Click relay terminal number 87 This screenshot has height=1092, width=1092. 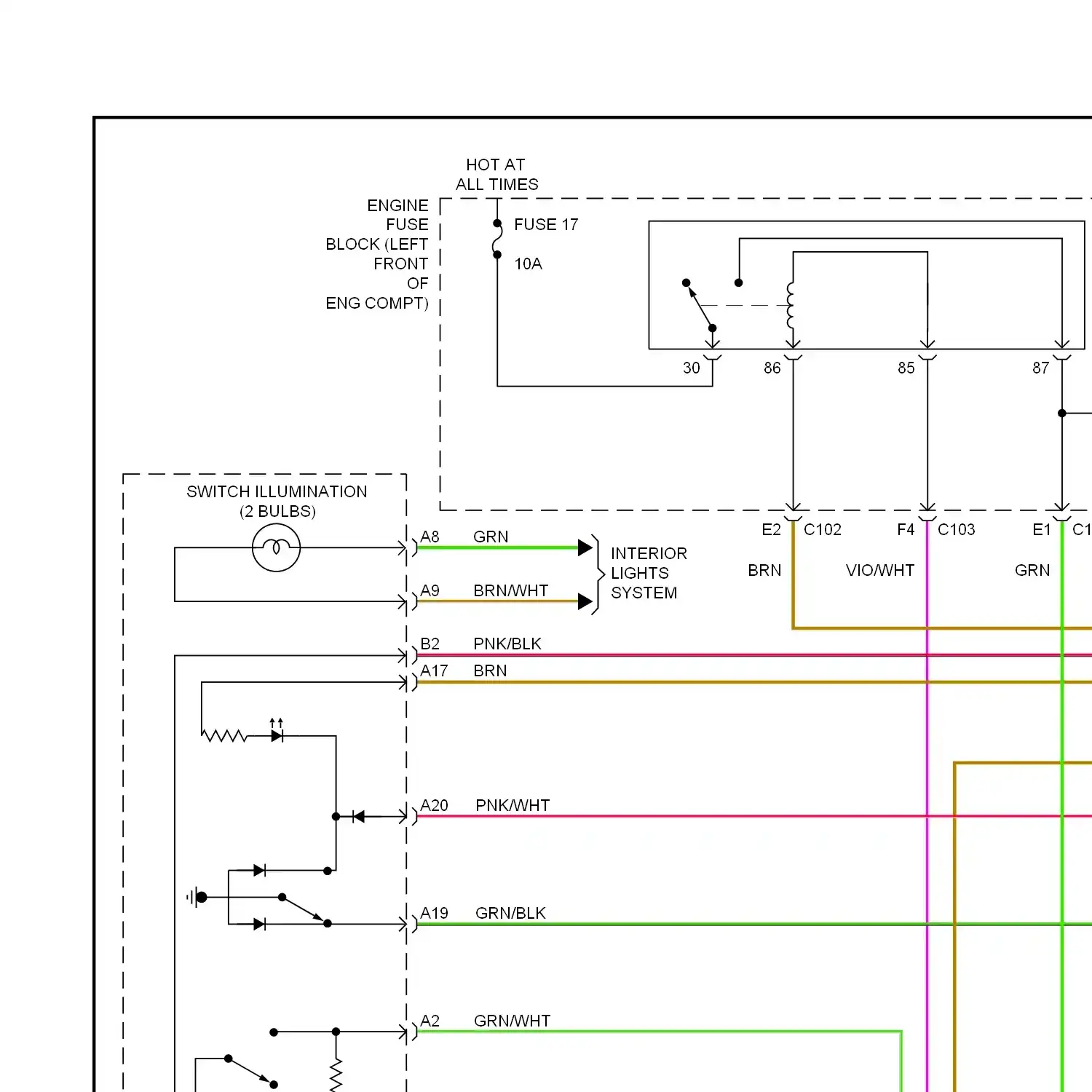[x=1041, y=368]
